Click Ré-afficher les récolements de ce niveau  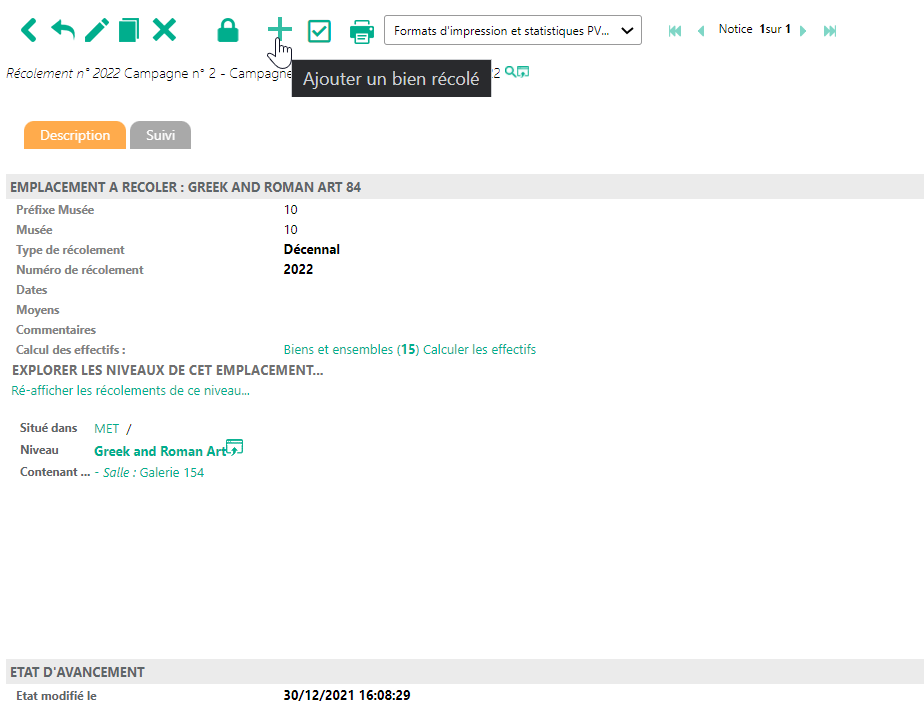[130, 391]
